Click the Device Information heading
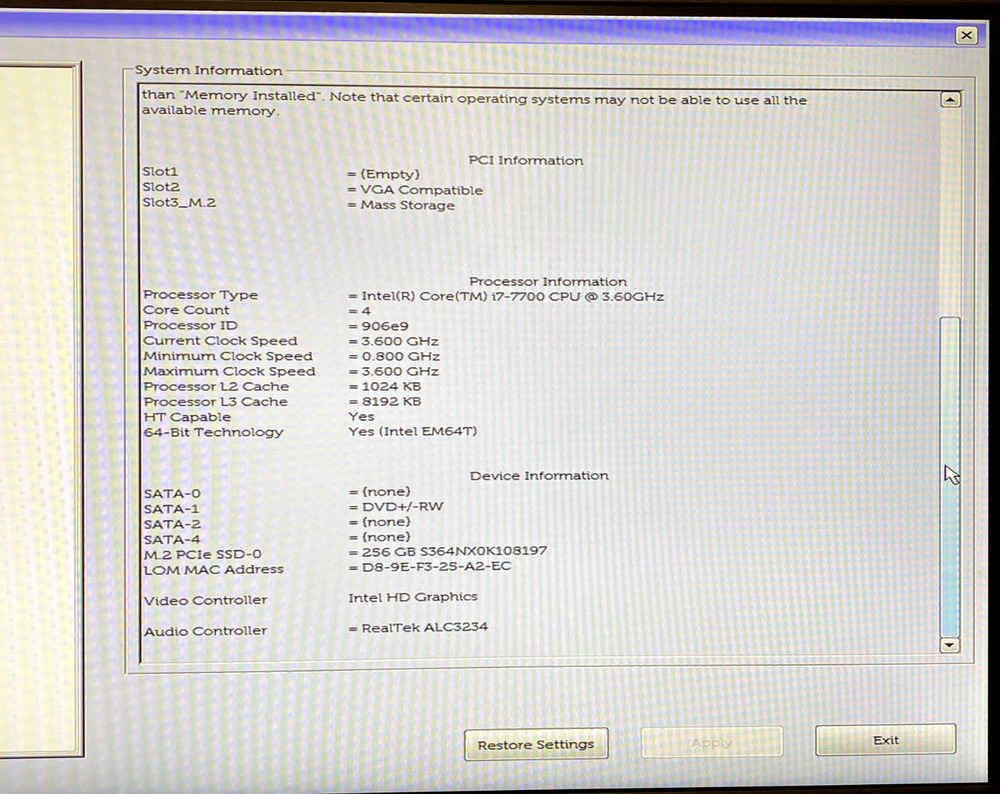 (540, 476)
